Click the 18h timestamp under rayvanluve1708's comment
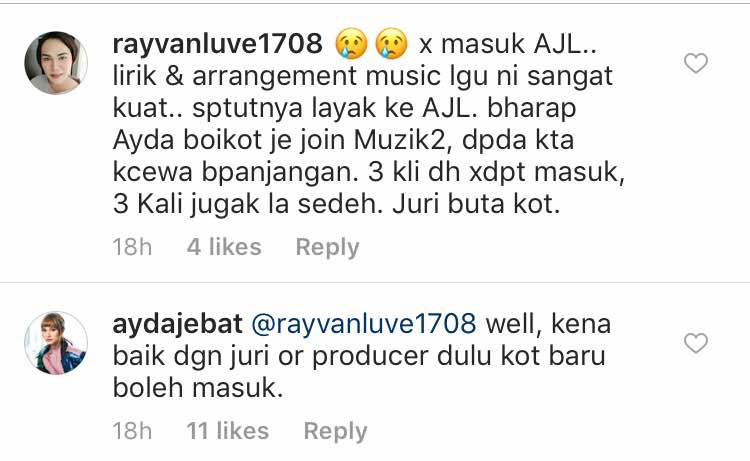Viewport: 750px width, 461px height. [x=132, y=247]
